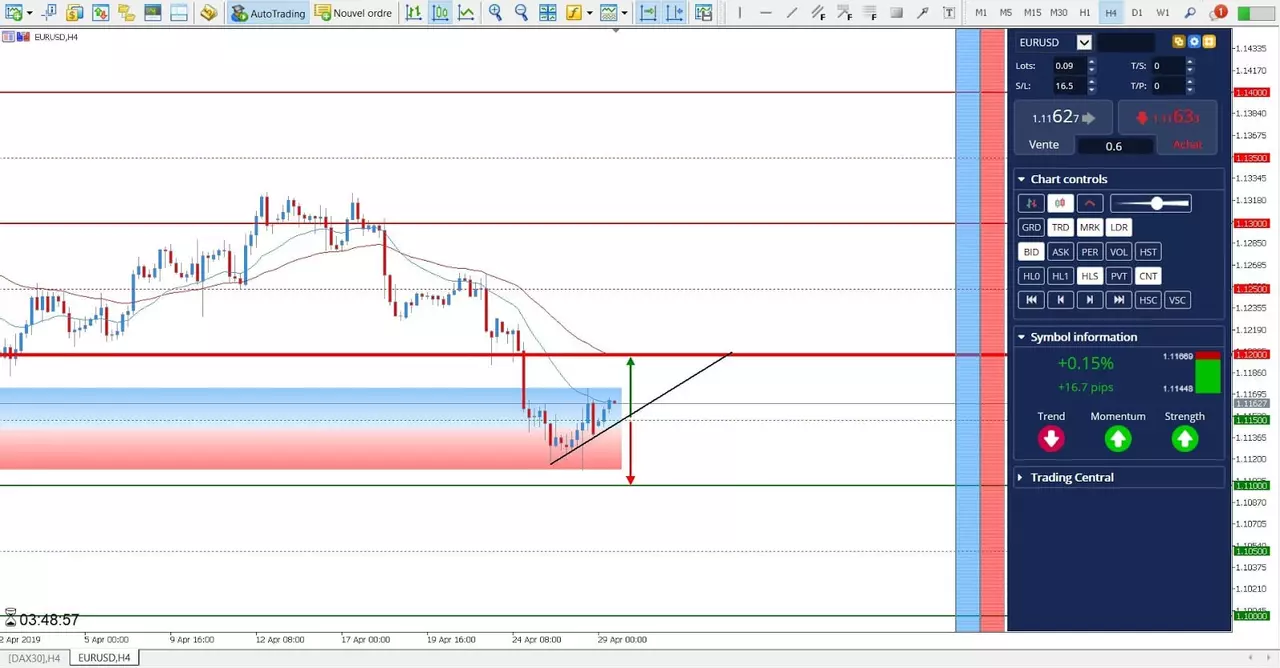Open the new chart icon
The width and height of the screenshot is (1280, 668).
(x=14, y=13)
